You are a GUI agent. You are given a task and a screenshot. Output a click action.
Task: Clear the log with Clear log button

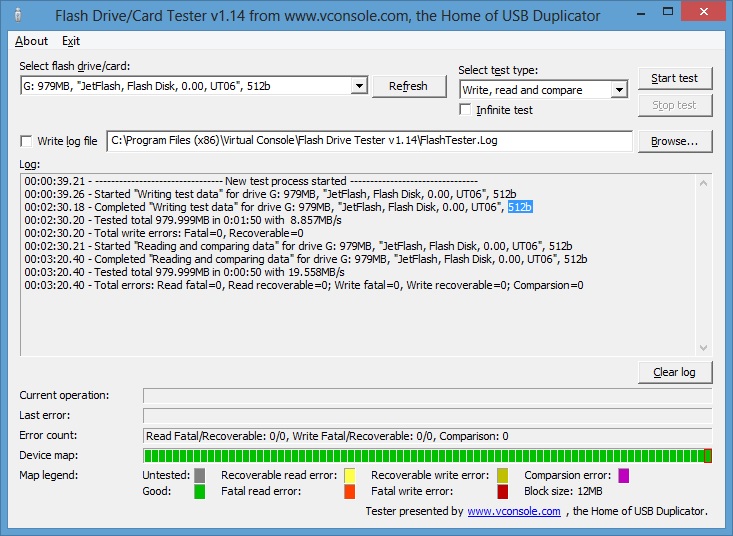pyautogui.click(x=674, y=372)
